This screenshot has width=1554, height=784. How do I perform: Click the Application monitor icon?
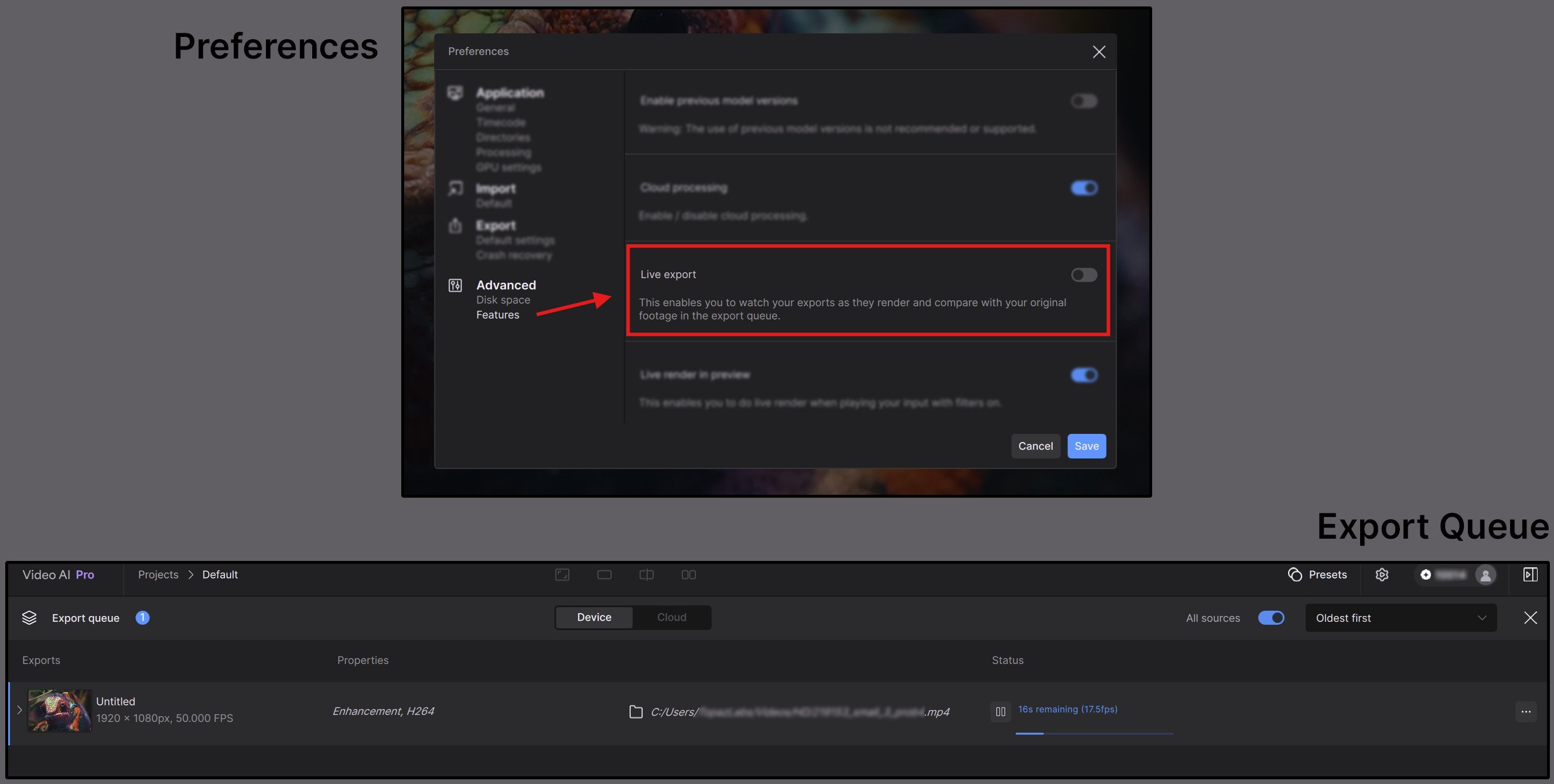[455, 93]
